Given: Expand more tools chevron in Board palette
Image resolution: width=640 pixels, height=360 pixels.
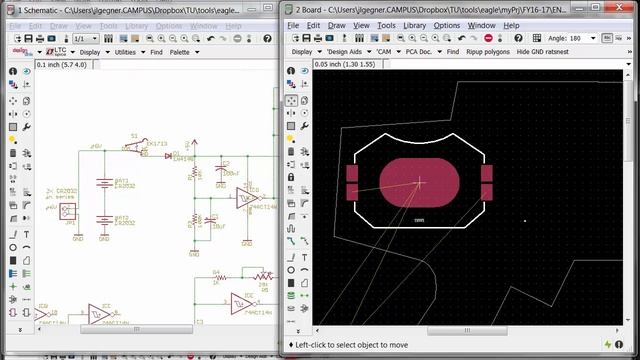Looking at the screenshot, I should pyautogui.click(x=298, y=331).
